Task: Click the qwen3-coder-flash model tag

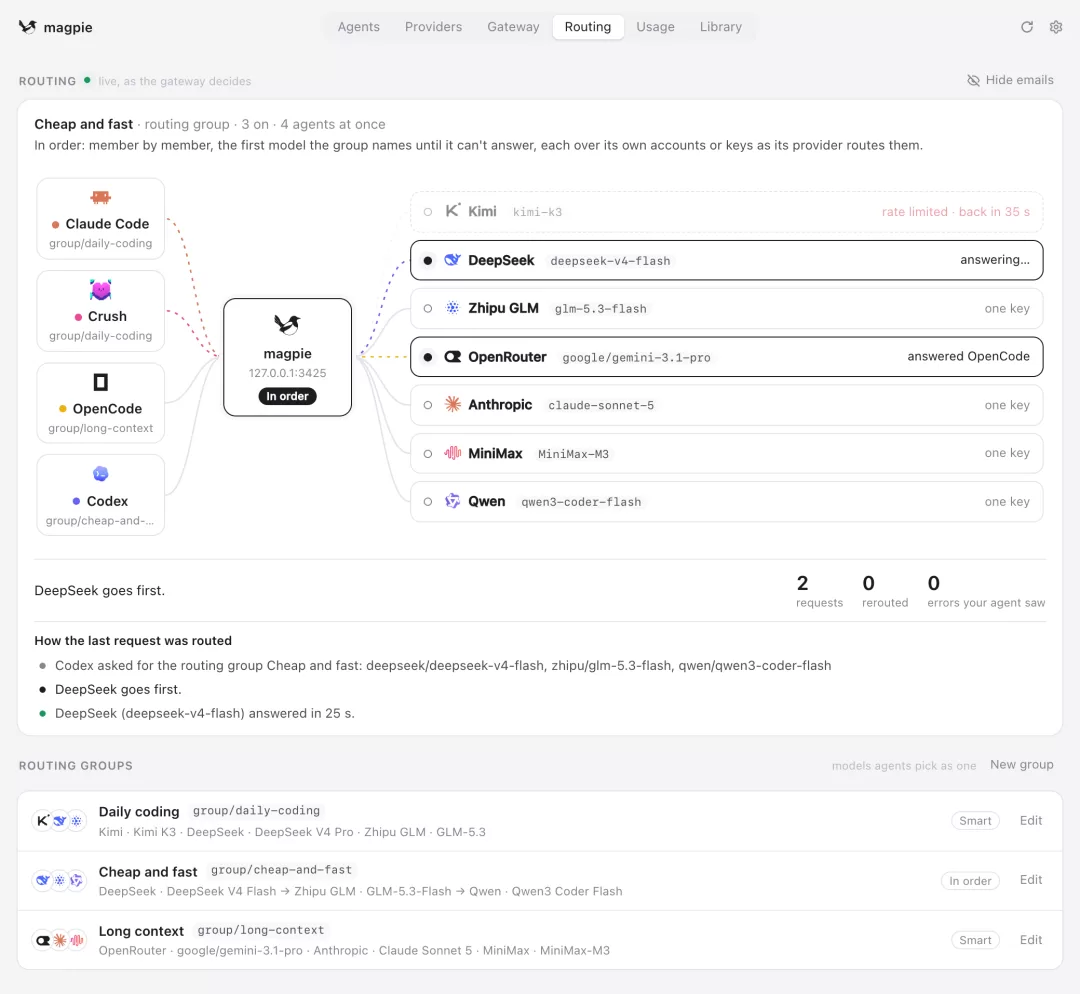Action: (x=581, y=502)
